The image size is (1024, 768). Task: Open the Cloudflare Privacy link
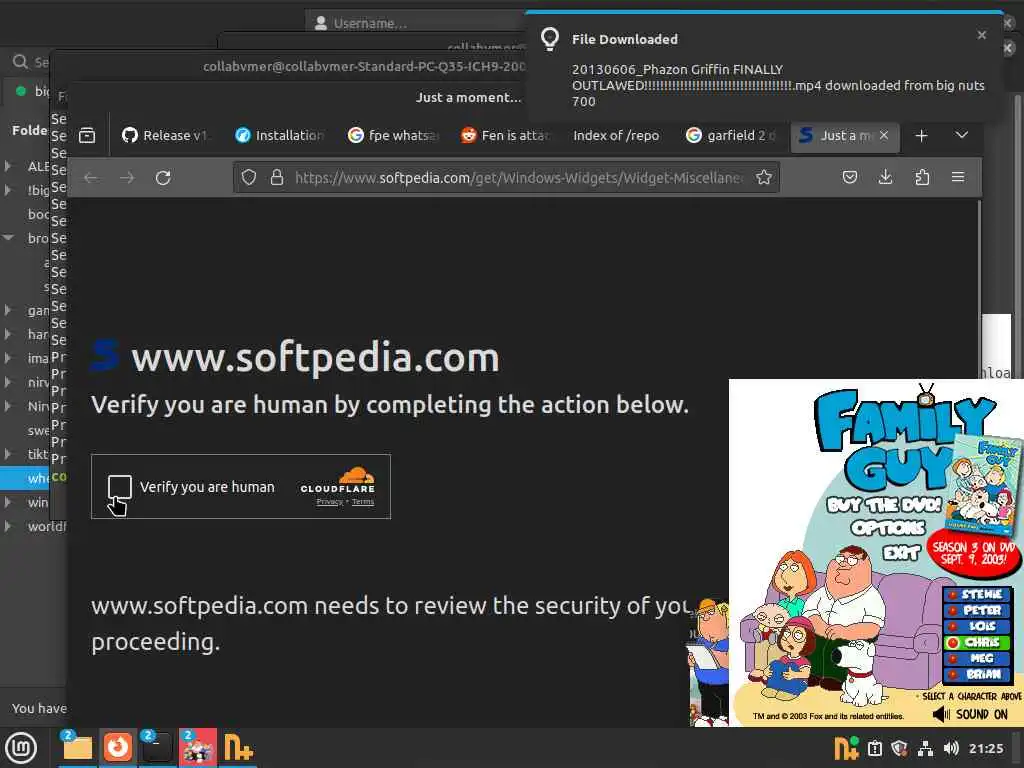pos(330,502)
